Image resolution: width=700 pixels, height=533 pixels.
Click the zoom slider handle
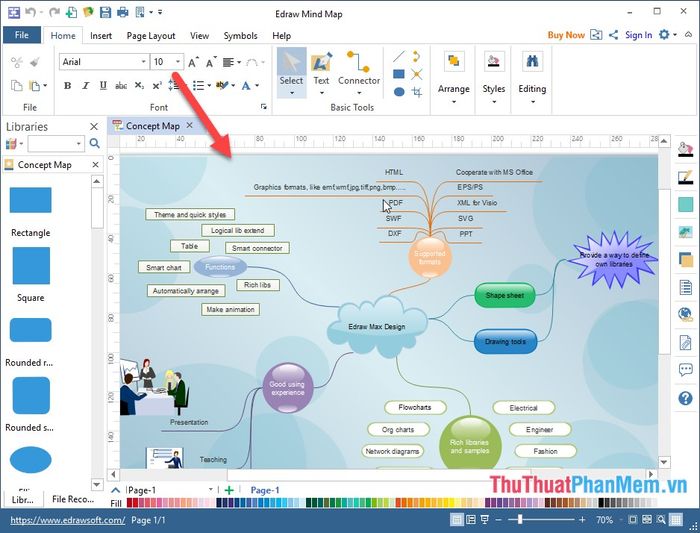[520, 520]
